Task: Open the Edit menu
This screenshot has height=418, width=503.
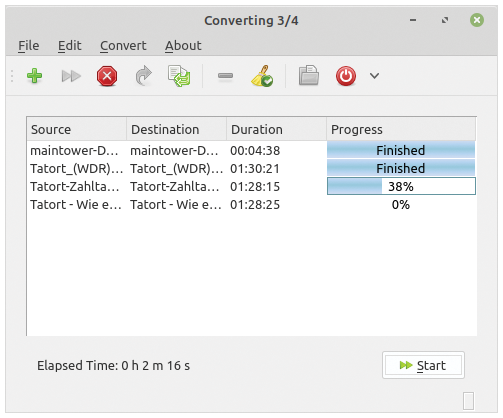Action: click(69, 45)
